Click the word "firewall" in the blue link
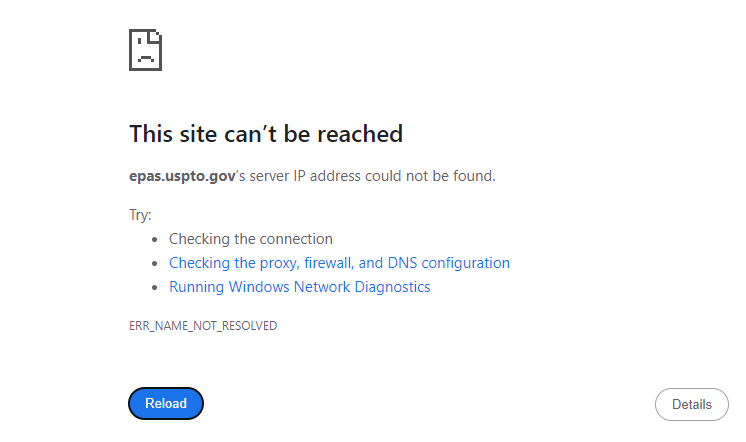 coord(329,263)
